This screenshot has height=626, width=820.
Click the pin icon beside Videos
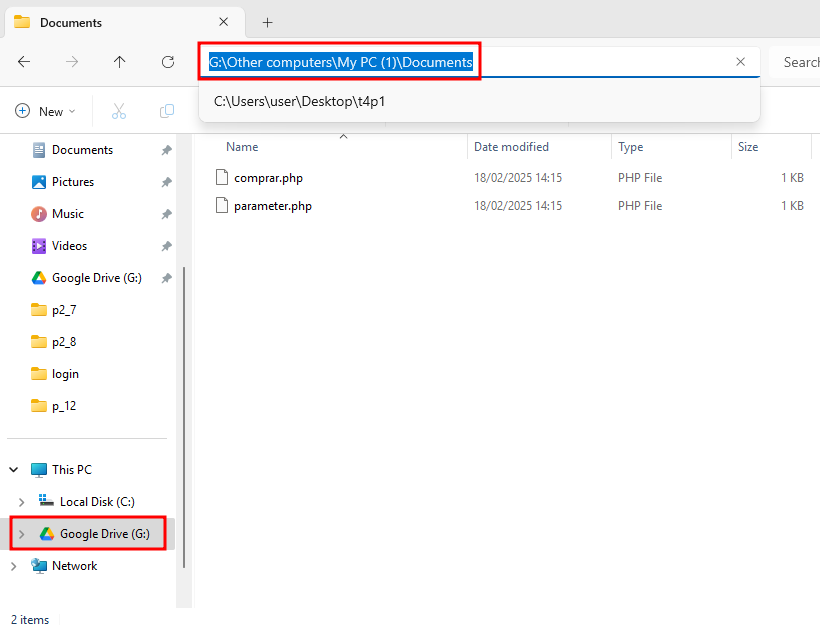click(x=166, y=246)
